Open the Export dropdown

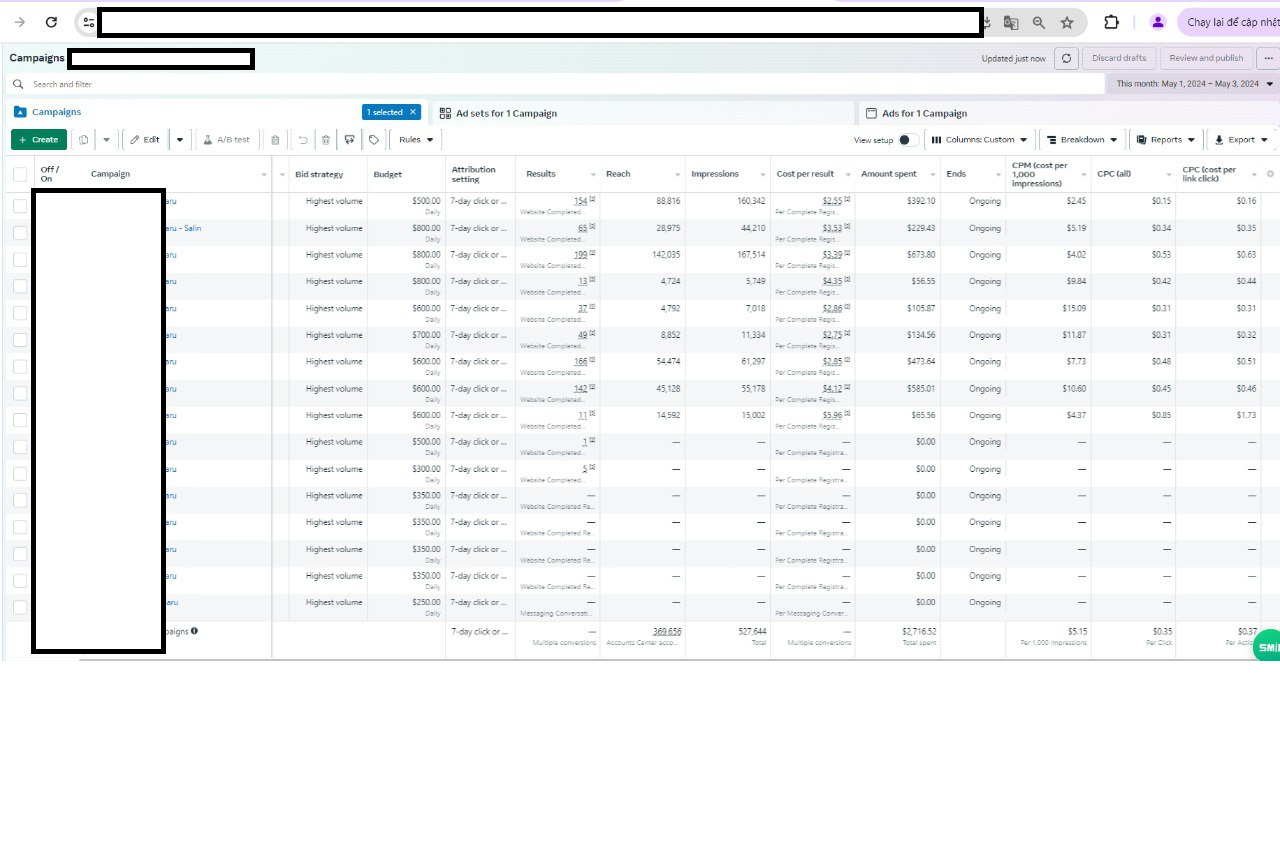coord(1241,140)
